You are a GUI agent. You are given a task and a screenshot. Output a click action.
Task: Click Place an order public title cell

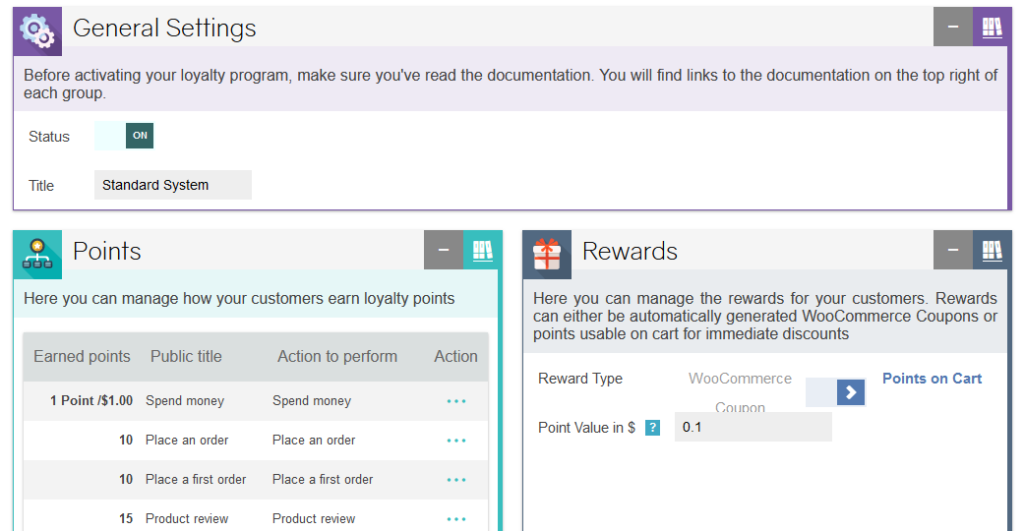187,440
